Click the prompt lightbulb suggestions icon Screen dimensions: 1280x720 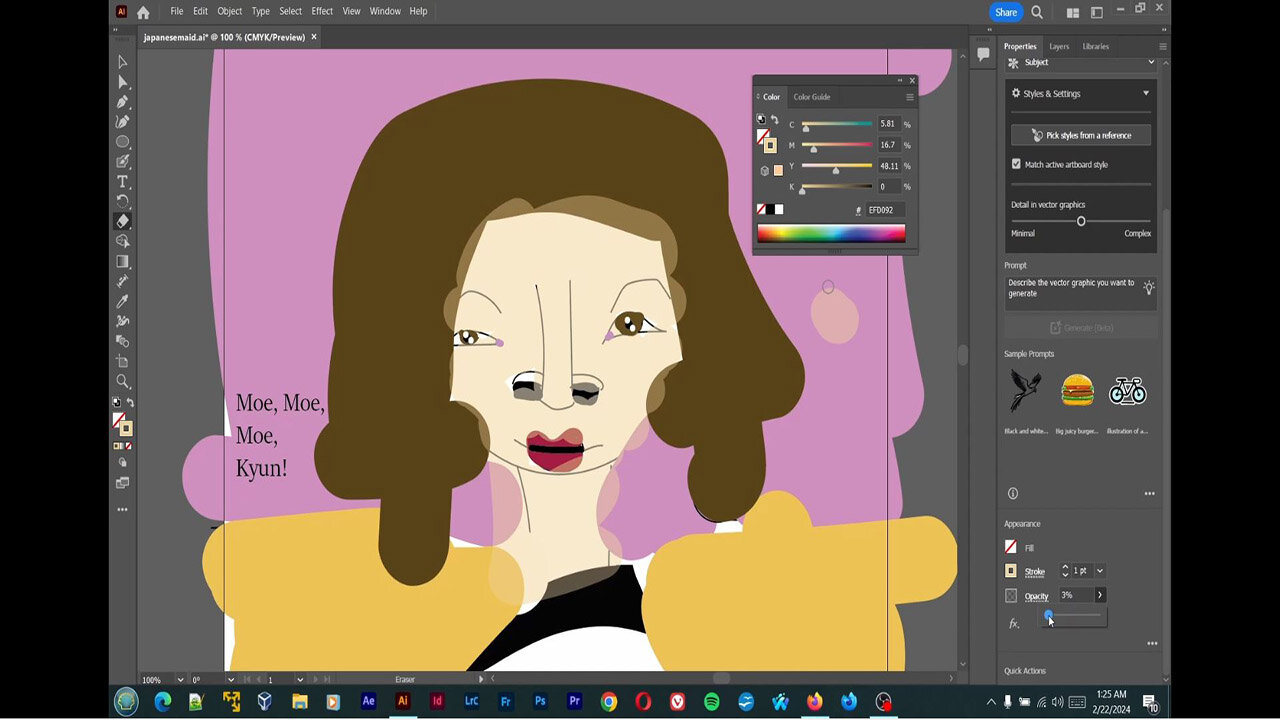1148,288
